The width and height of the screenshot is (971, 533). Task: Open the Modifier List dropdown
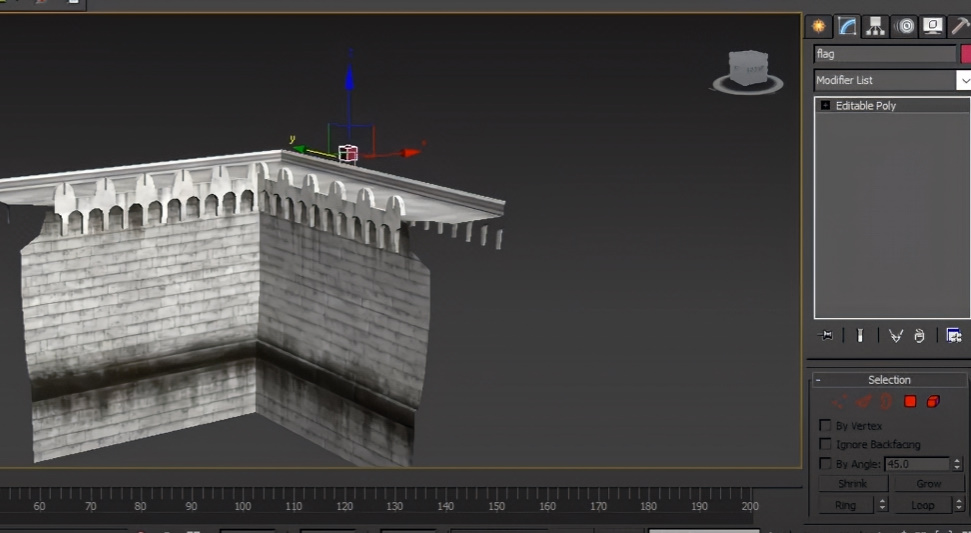coord(892,80)
